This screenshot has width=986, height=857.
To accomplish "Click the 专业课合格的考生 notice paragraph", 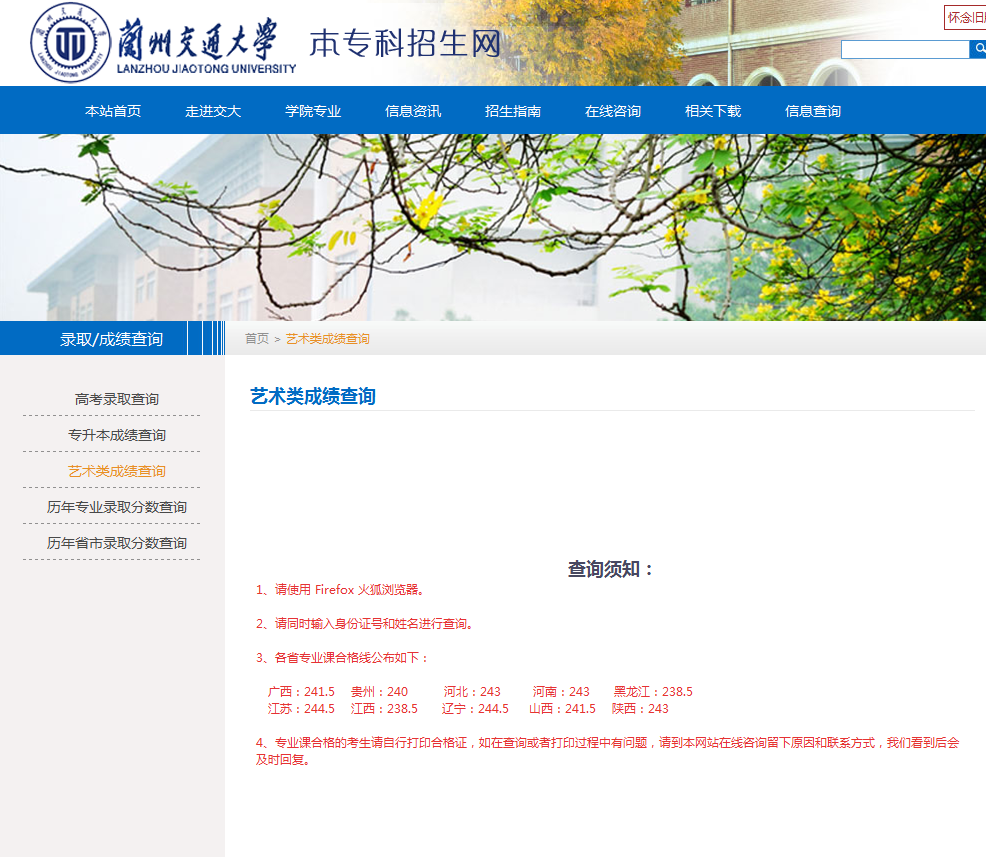I will click(607, 751).
